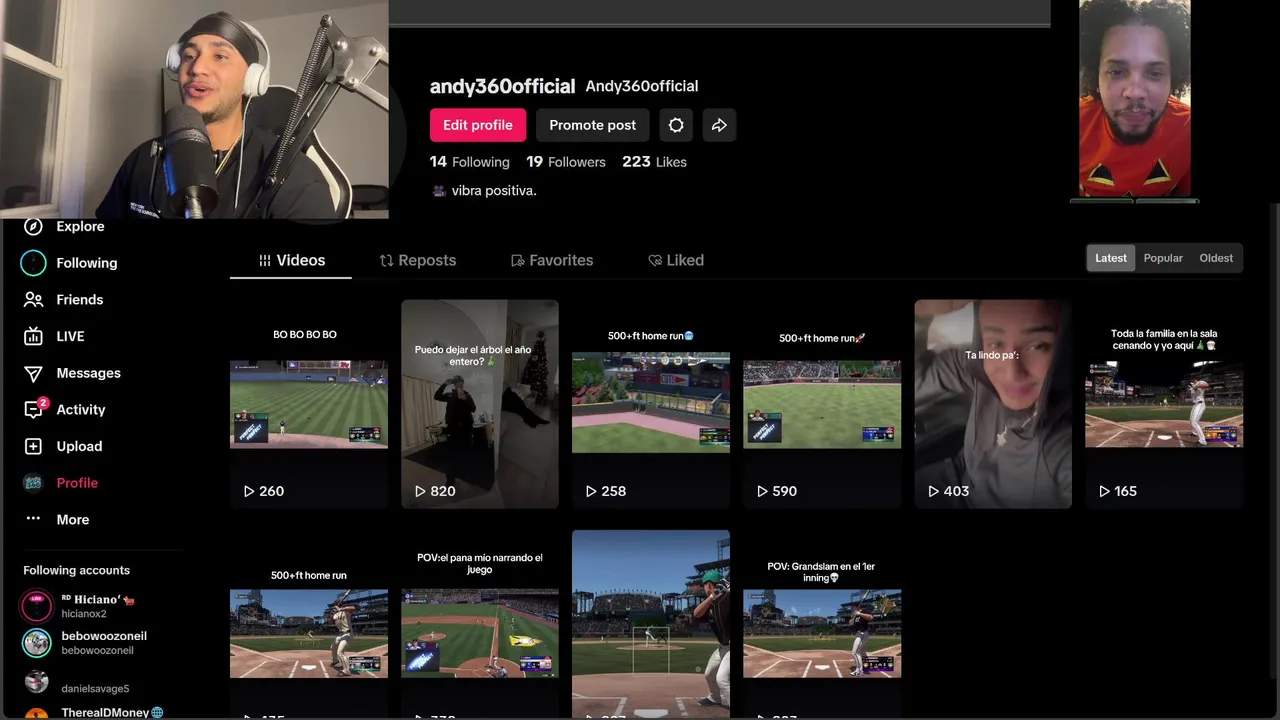Open the 258-view home run video
Screen dimensions: 1280x720
point(651,404)
